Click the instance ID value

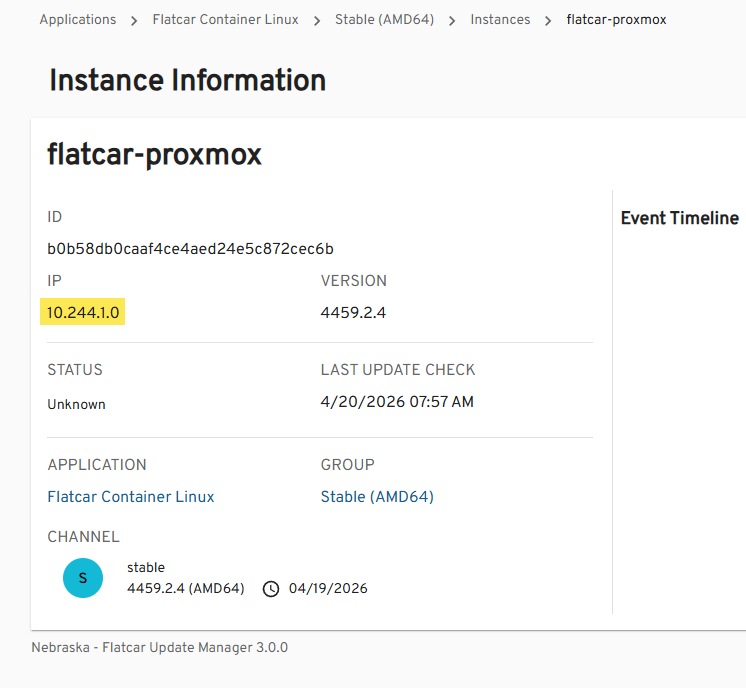point(190,249)
